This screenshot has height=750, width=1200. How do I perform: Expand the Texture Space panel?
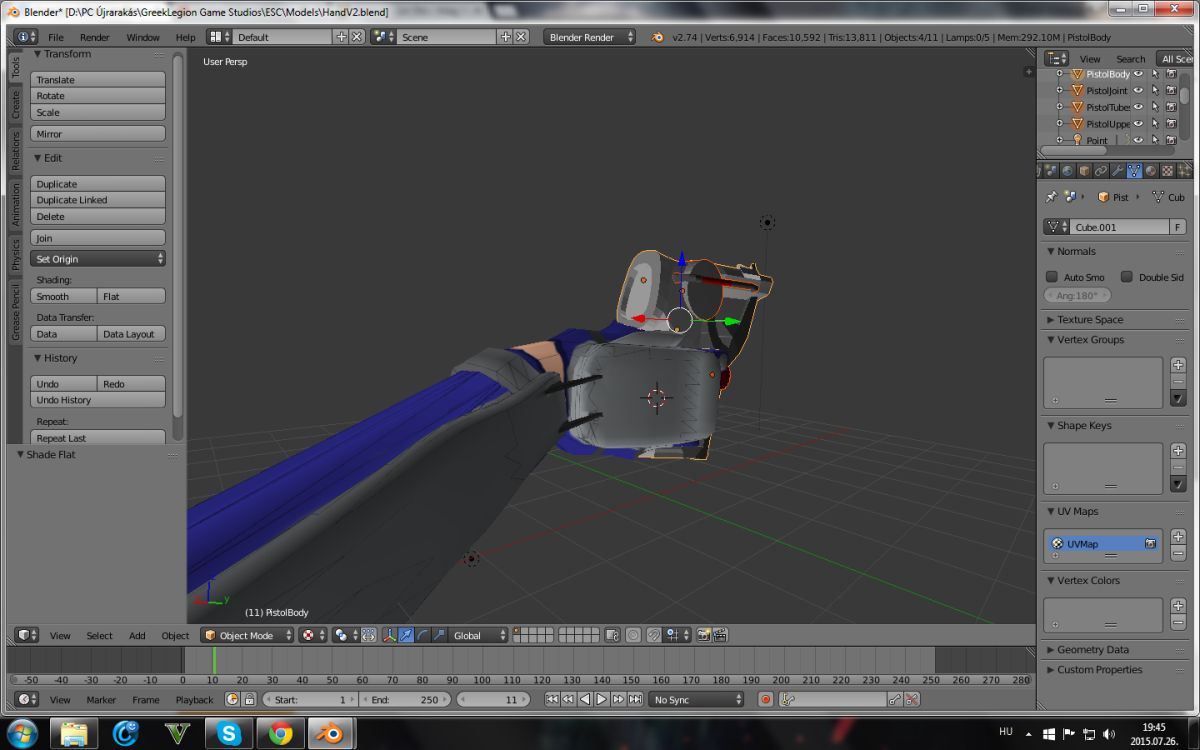click(x=1089, y=319)
